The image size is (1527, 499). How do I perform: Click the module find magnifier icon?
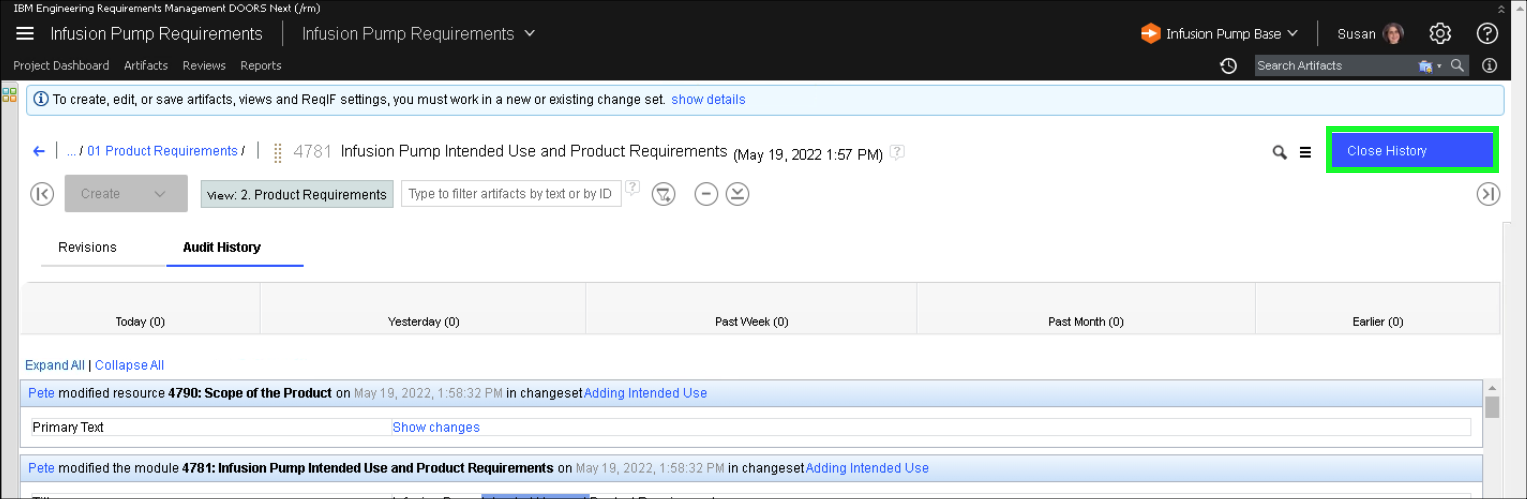[x=1279, y=153]
